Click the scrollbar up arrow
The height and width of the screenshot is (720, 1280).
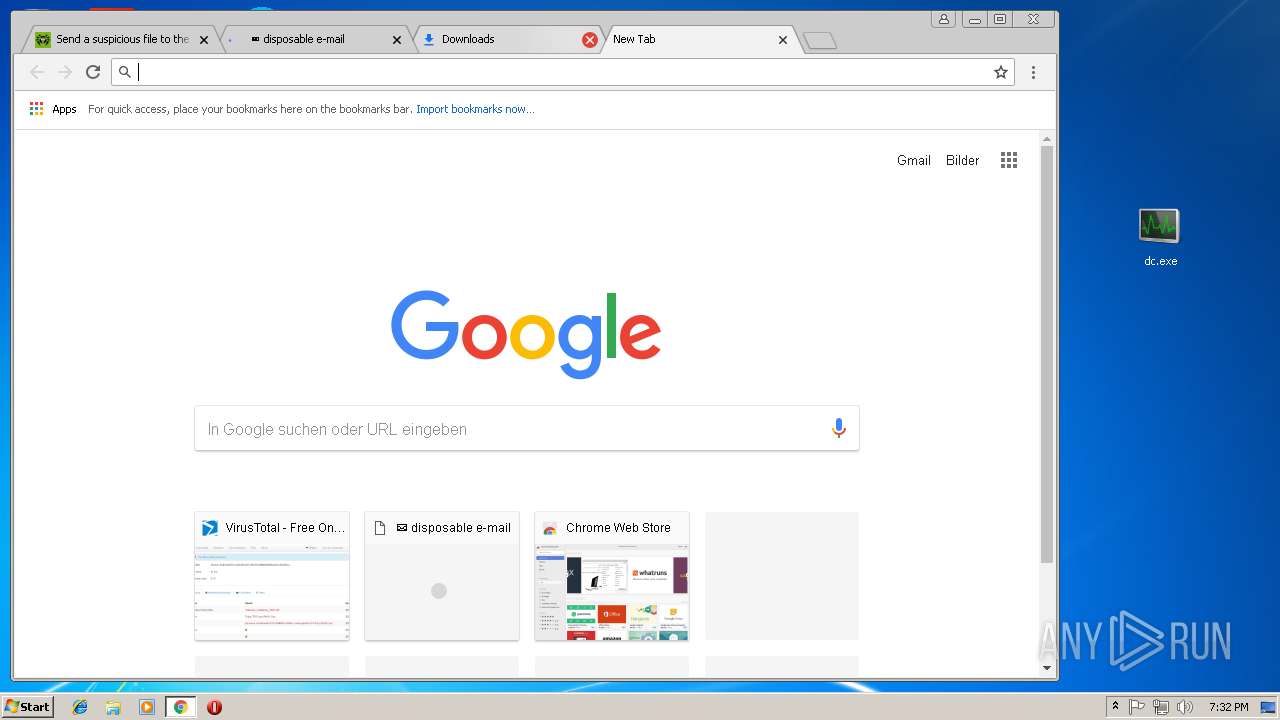(x=1047, y=139)
